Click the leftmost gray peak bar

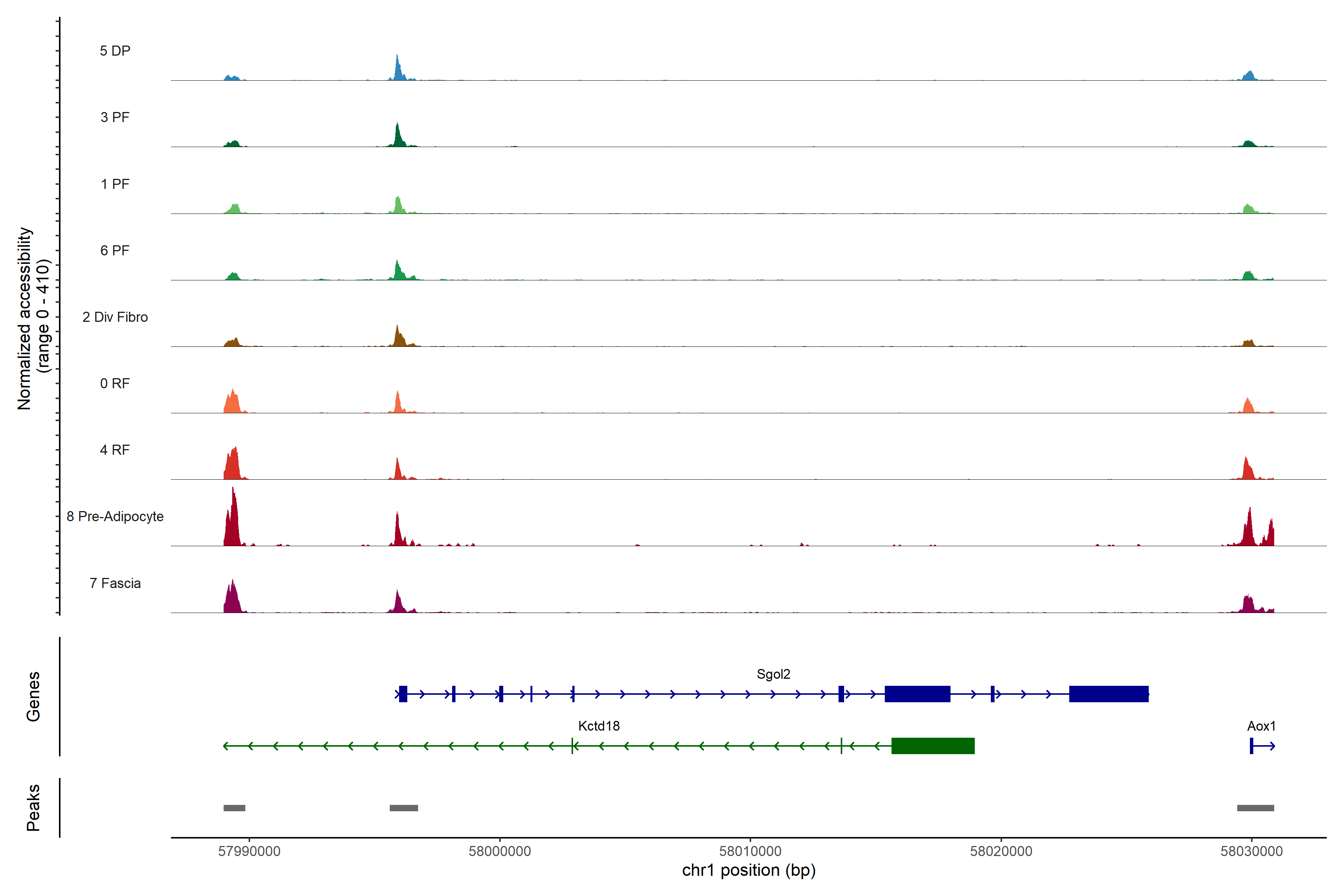234,808
